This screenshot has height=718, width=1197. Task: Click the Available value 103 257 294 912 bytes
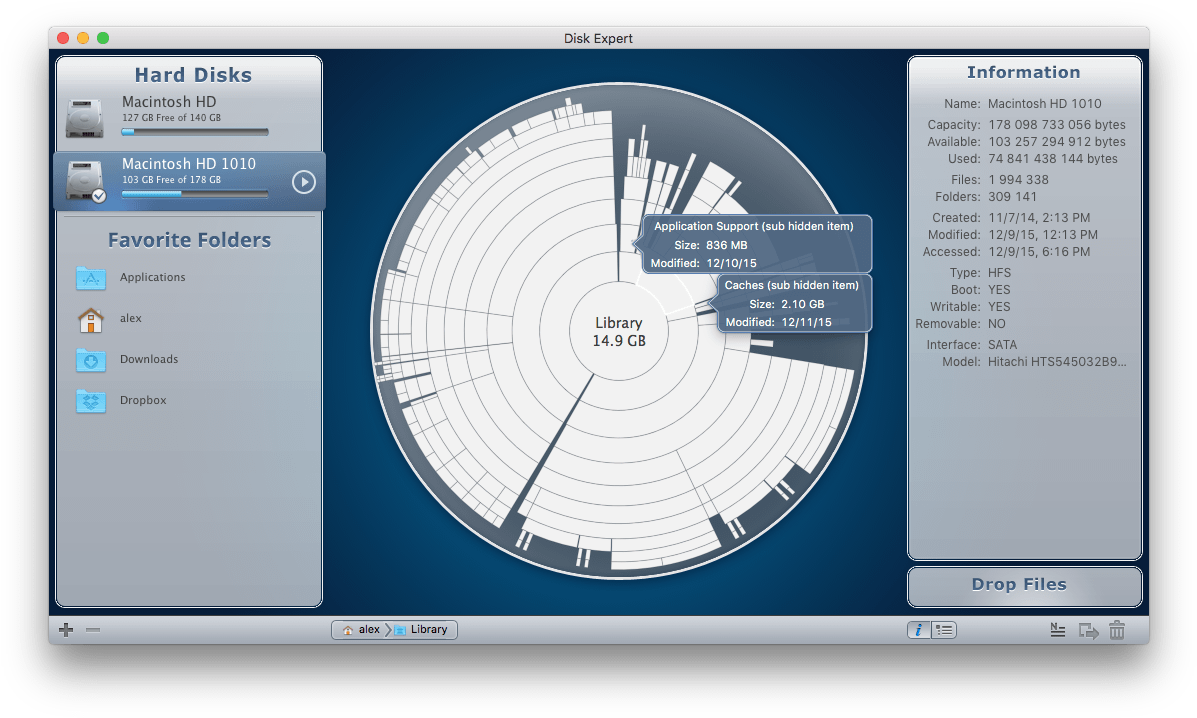(1057, 142)
